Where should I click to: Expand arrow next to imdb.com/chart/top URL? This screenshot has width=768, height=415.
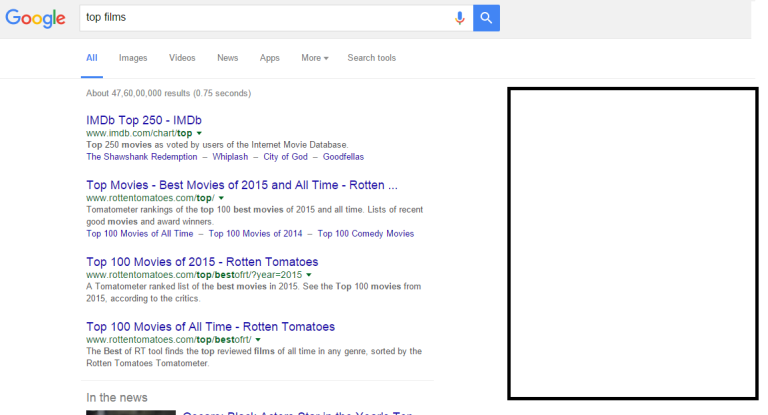199,133
